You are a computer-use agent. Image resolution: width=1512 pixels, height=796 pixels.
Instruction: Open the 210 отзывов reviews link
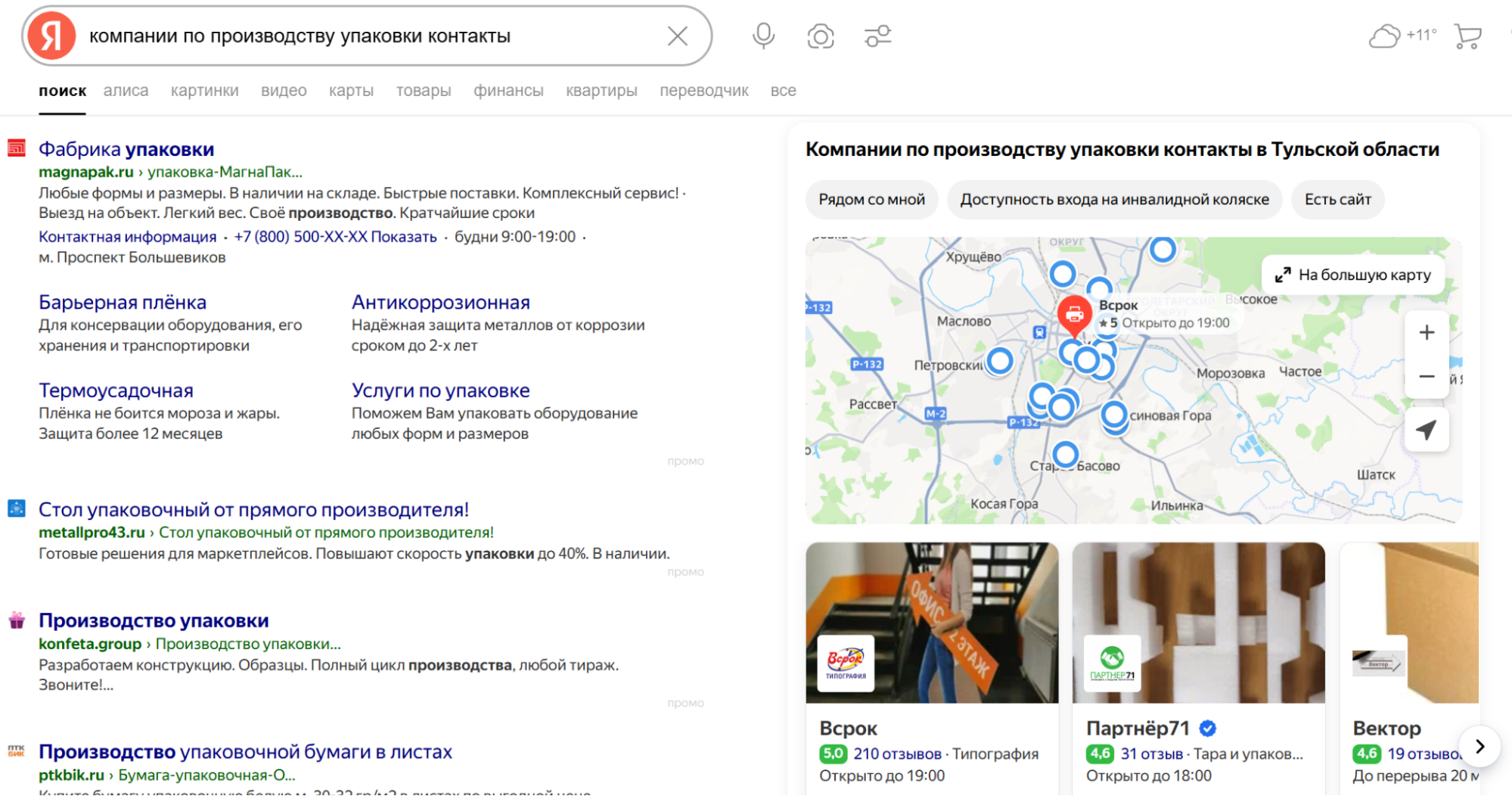click(x=898, y=754)
